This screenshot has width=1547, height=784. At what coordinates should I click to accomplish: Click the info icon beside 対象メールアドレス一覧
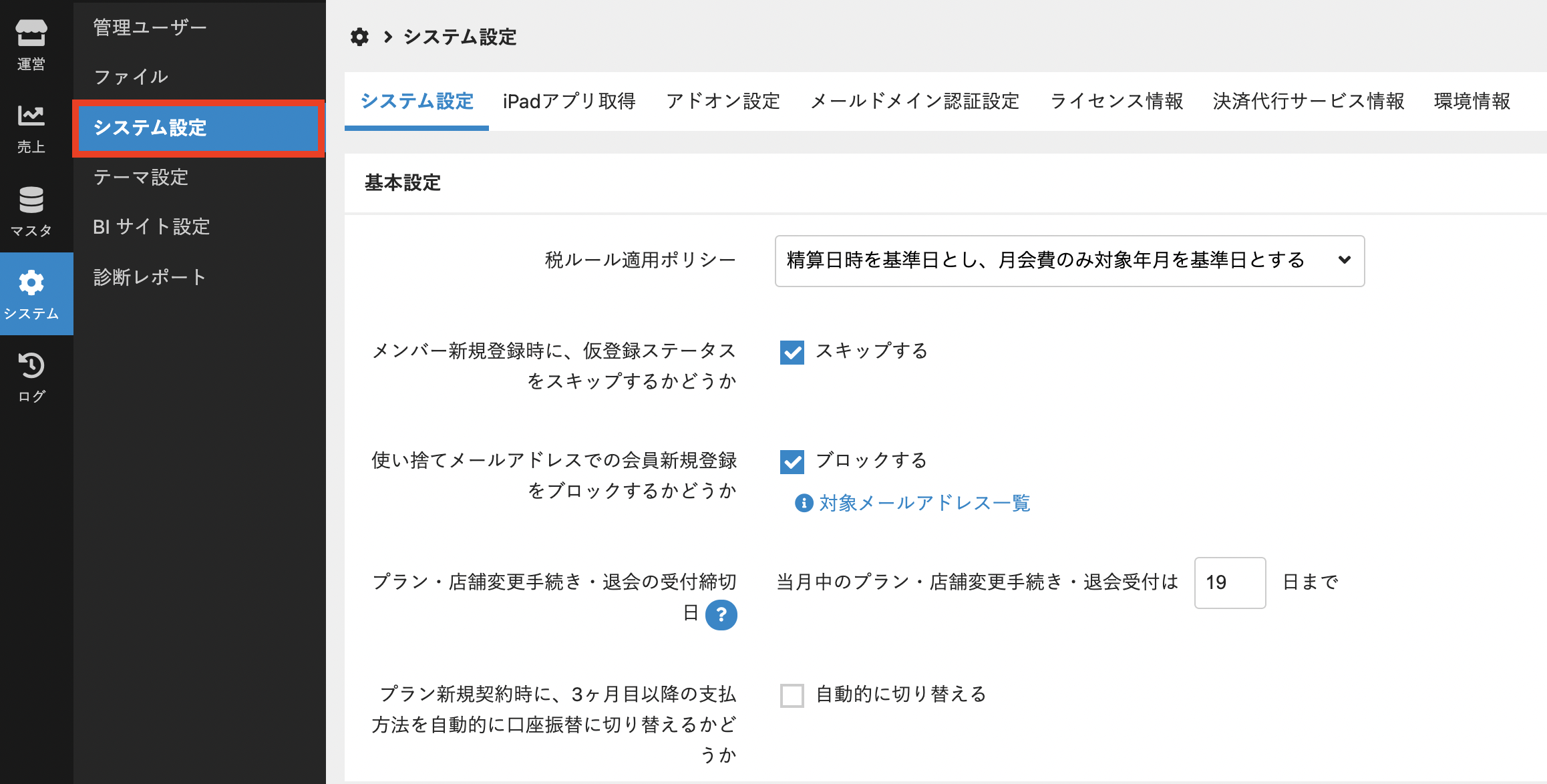[x=804, y=503]
